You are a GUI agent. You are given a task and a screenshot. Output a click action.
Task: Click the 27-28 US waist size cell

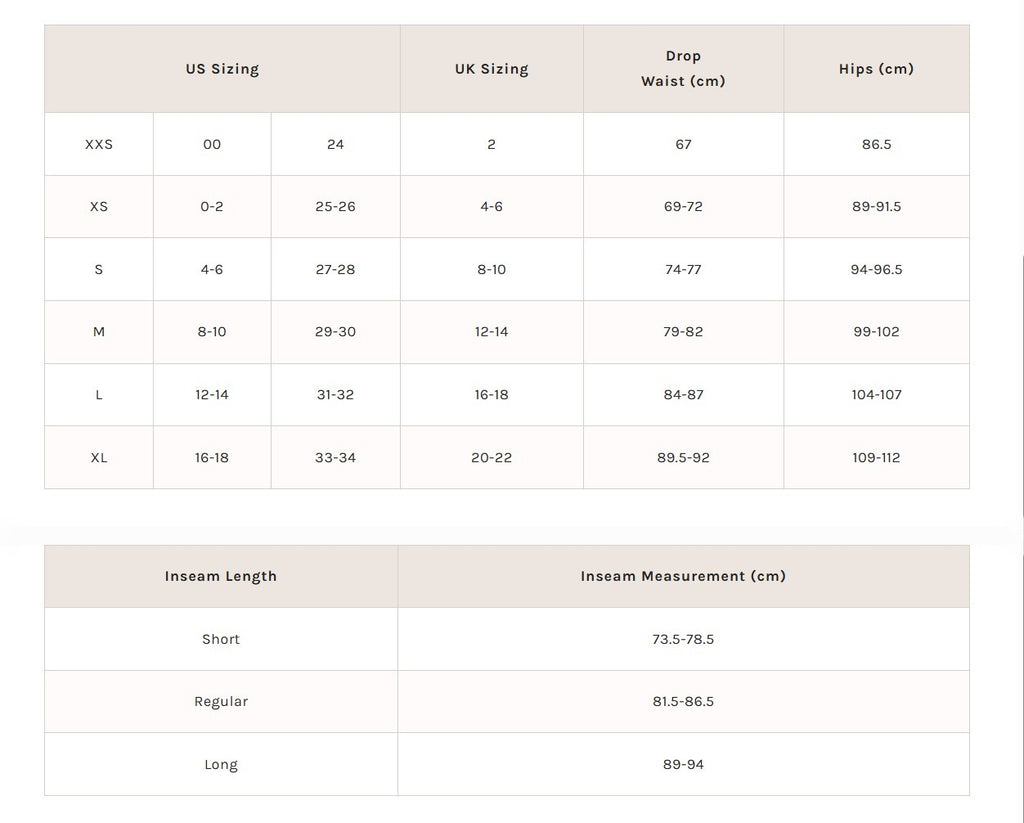pos(335,270)
